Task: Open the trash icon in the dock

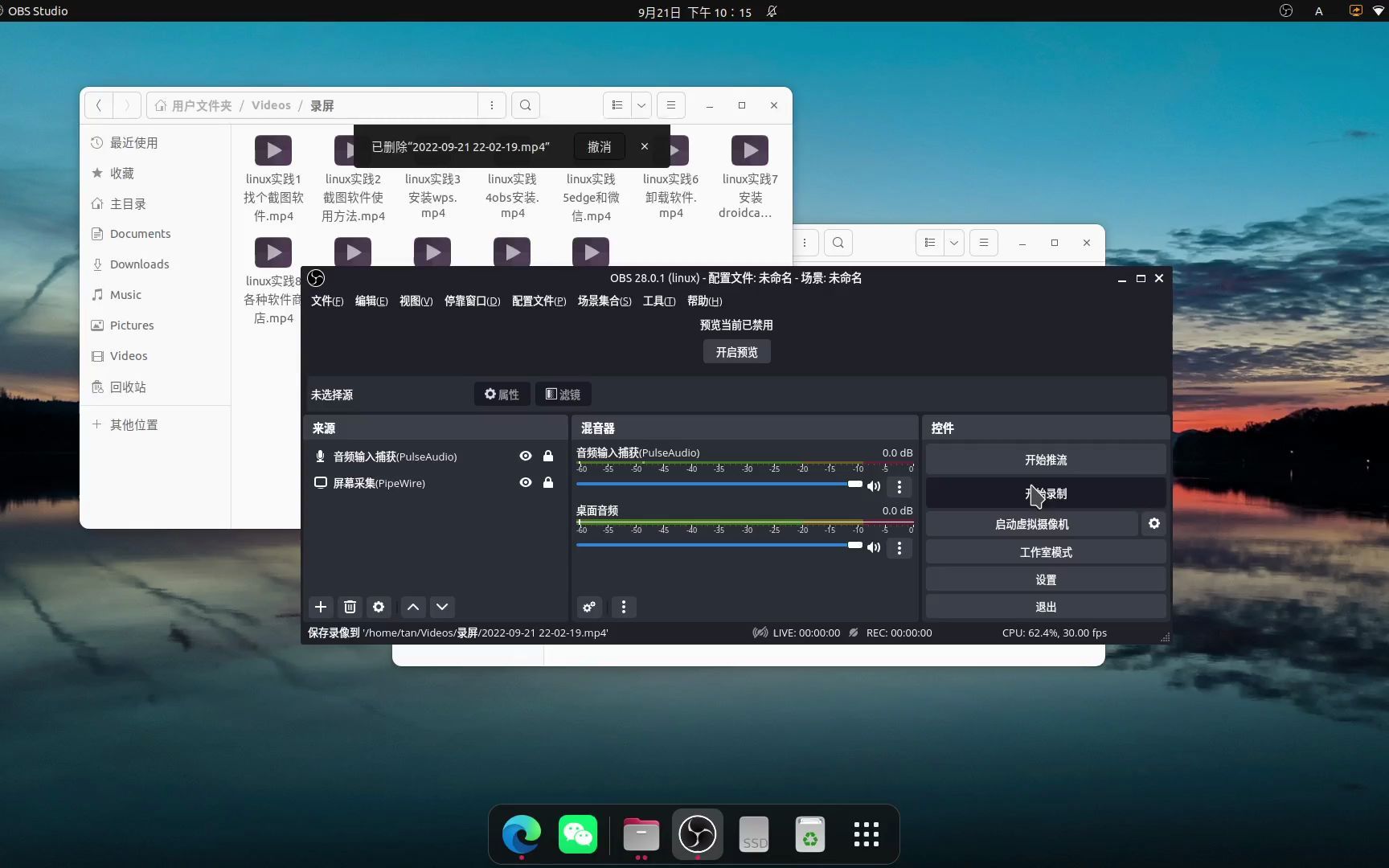Action: pos(810,833)
